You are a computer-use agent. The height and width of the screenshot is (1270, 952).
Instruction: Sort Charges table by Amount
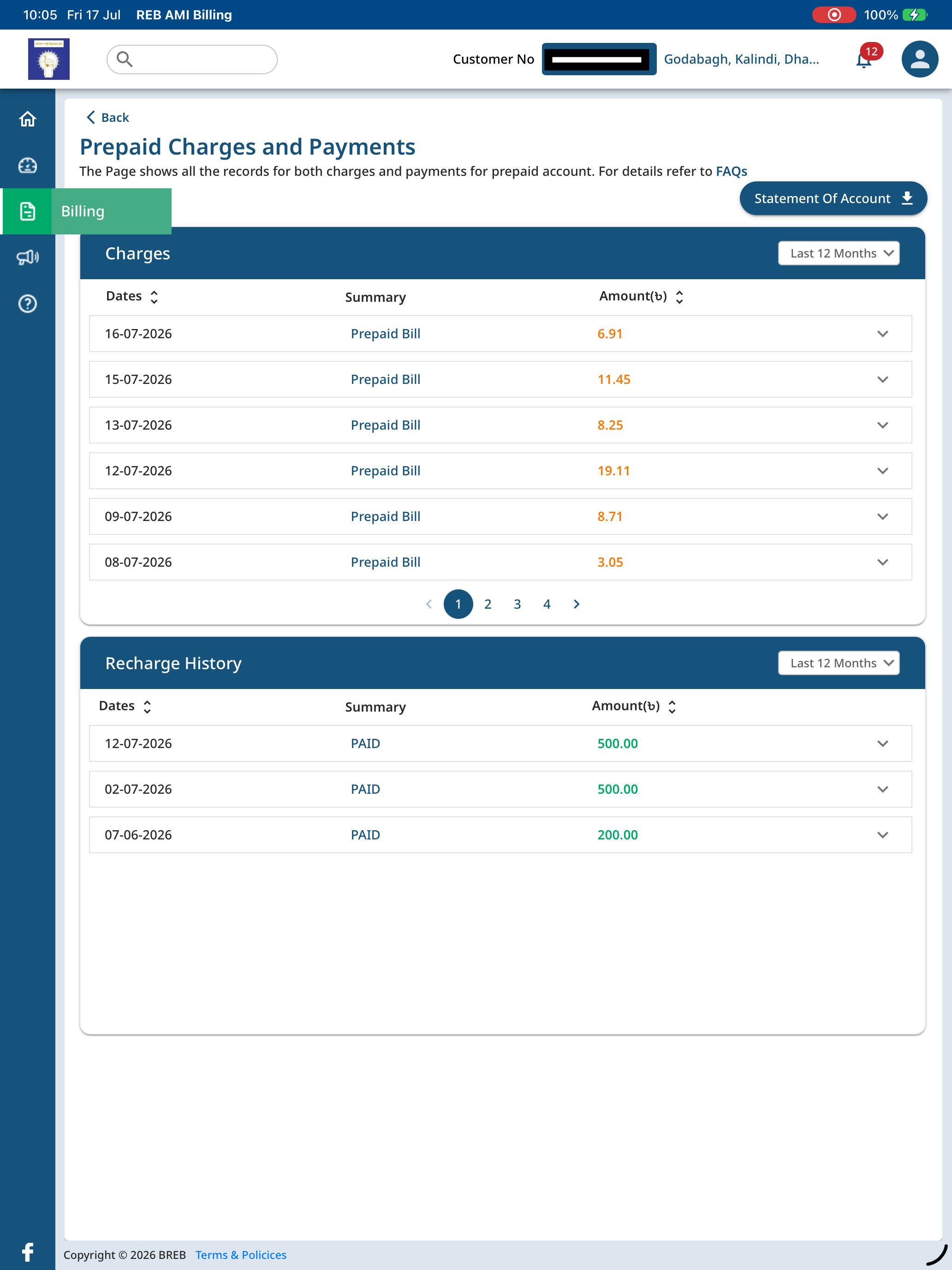click(x=679, y=297)
